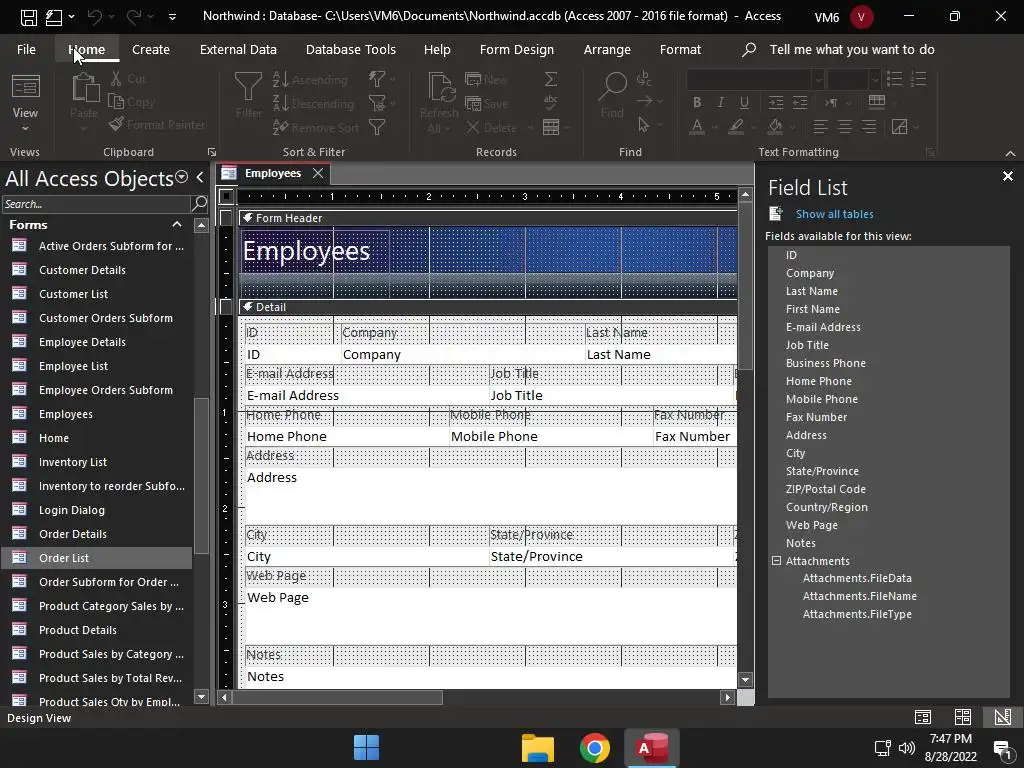
Task: Click the Help tab
Action: [437, 50]
